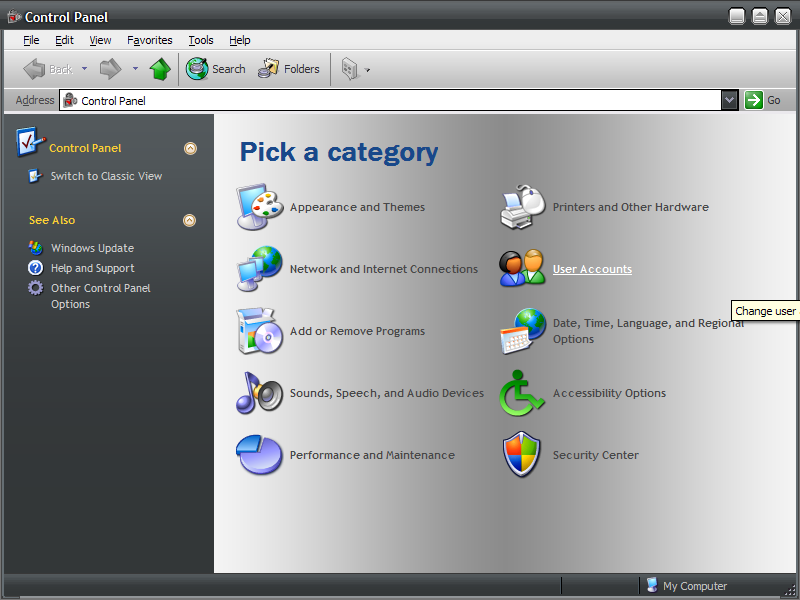This screenshot has width=800, height=600.
Task: Expand the address bar dropdown arrow
Action: (x=730, y=100)
